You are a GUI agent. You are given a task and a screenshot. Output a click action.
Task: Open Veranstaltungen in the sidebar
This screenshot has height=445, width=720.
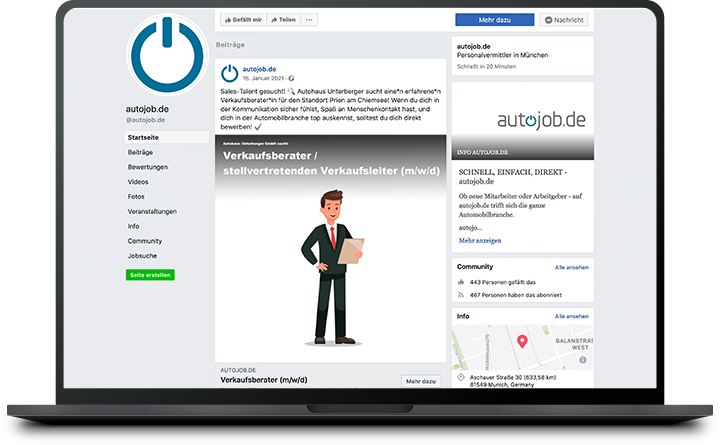tap(152, 211)
